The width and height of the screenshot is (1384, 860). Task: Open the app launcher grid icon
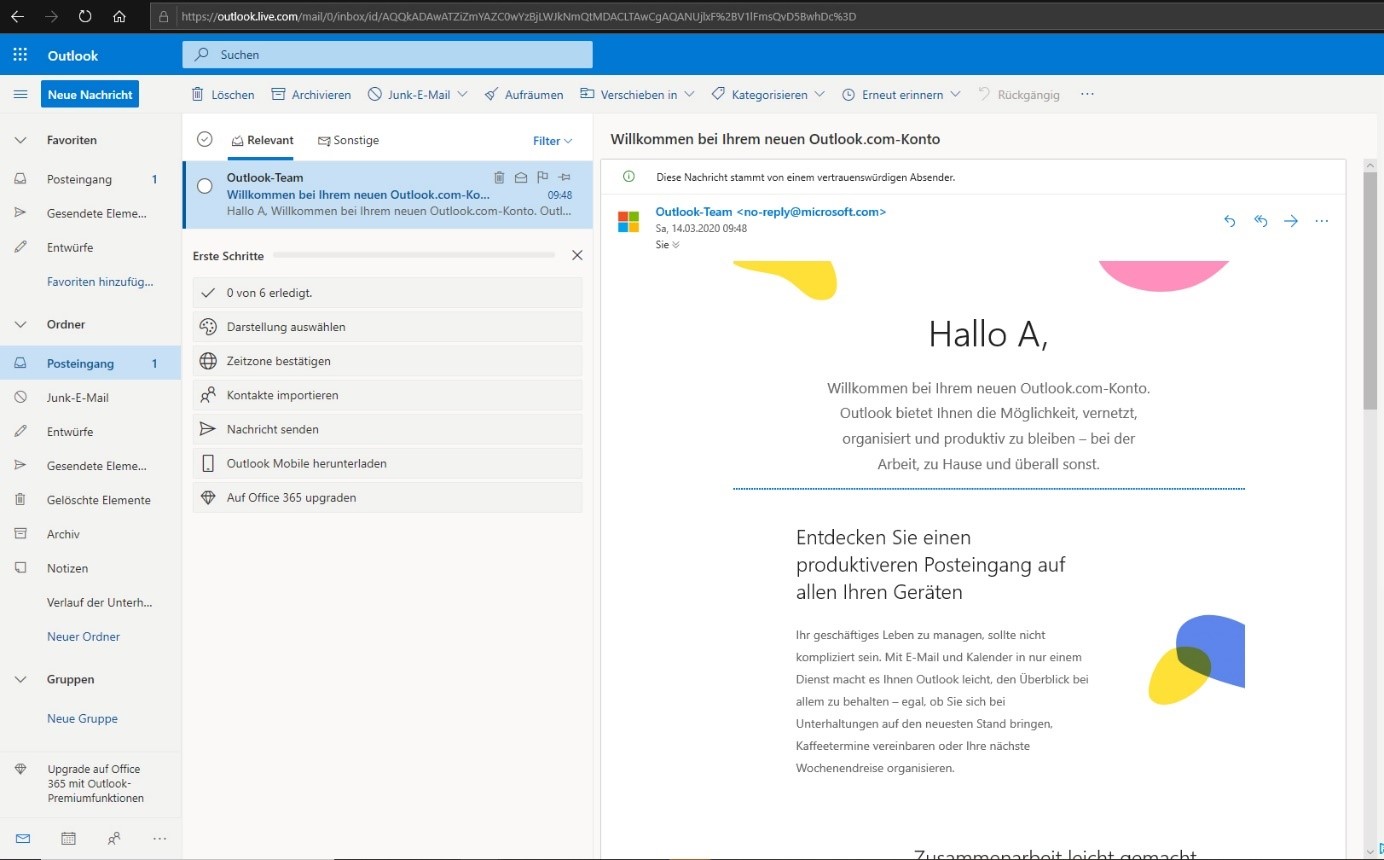[x=20, y=55]
